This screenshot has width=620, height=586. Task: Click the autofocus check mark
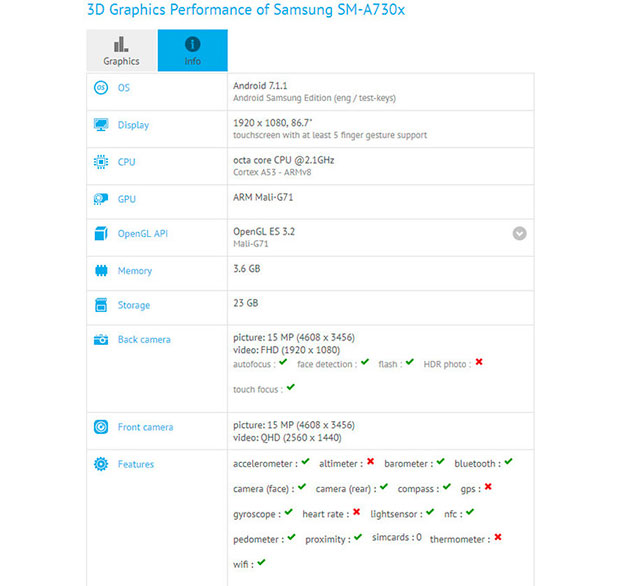283,362
